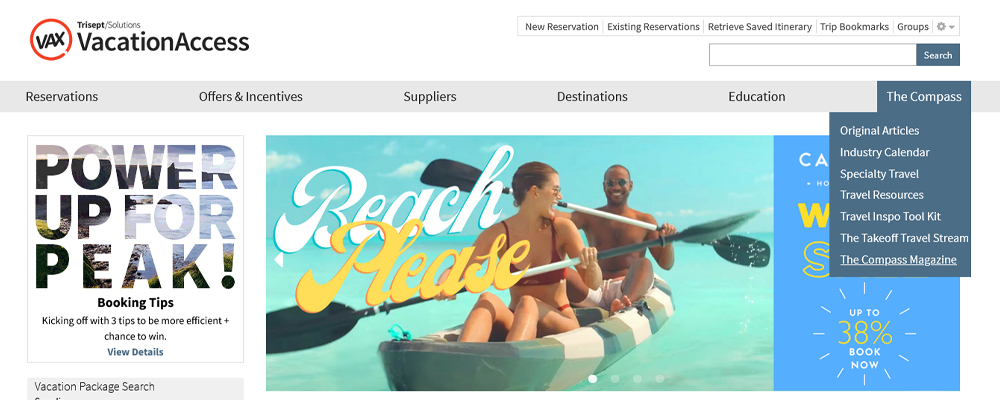Click View Details under Booking Tips
This screenshot has height=400, width=1000.
pyautogui.click(x=135, y=352)
